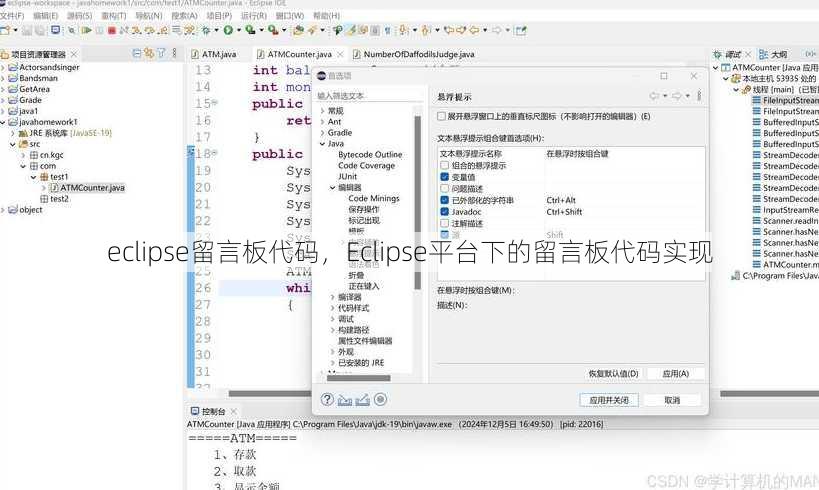Viewport: 819px width, 490px height.
Task: Click the back arrow in preferences page header
Action: [654, 96]
